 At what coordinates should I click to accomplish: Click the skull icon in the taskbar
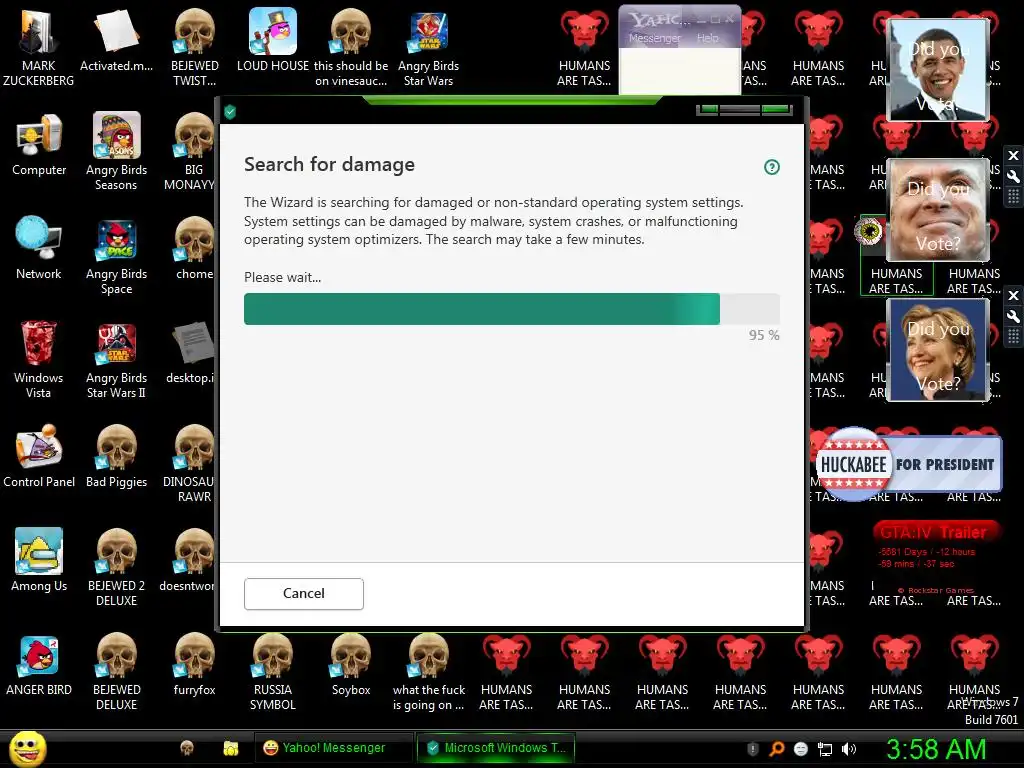tap(187, 748)
